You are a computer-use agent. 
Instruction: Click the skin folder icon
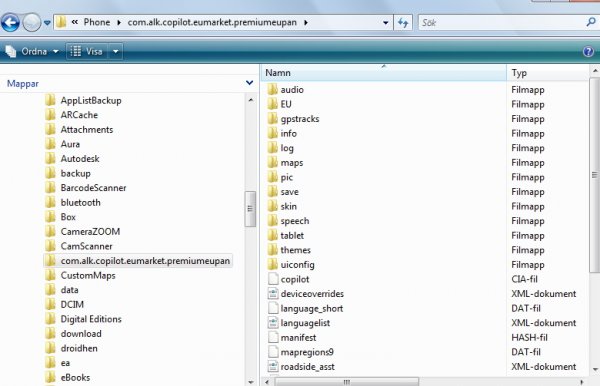[272, 206]
